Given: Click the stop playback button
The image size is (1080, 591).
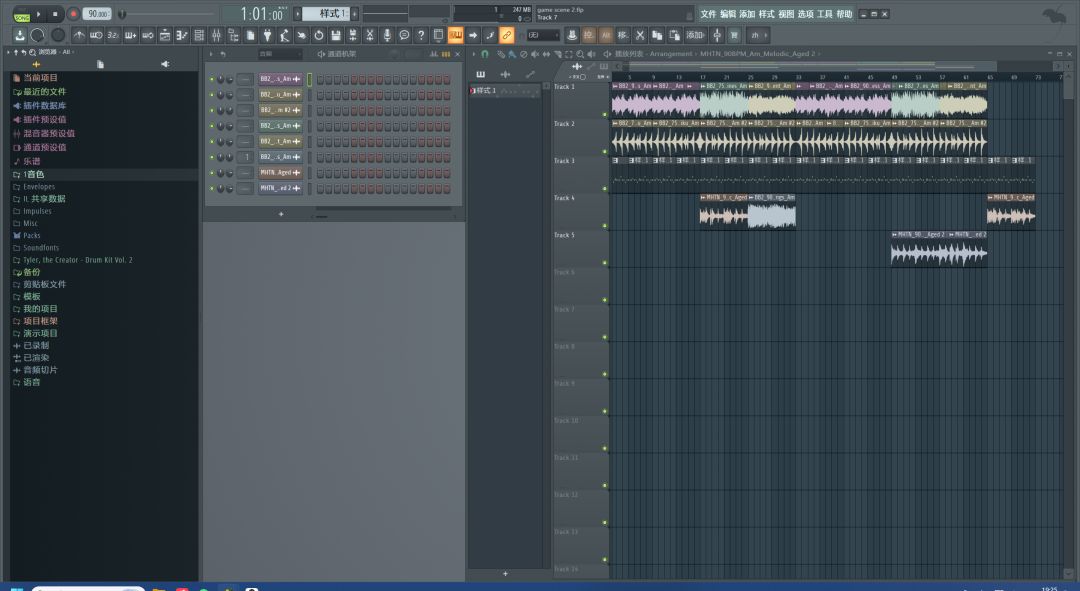Looking at the screenshot, I should click(56, 14).
